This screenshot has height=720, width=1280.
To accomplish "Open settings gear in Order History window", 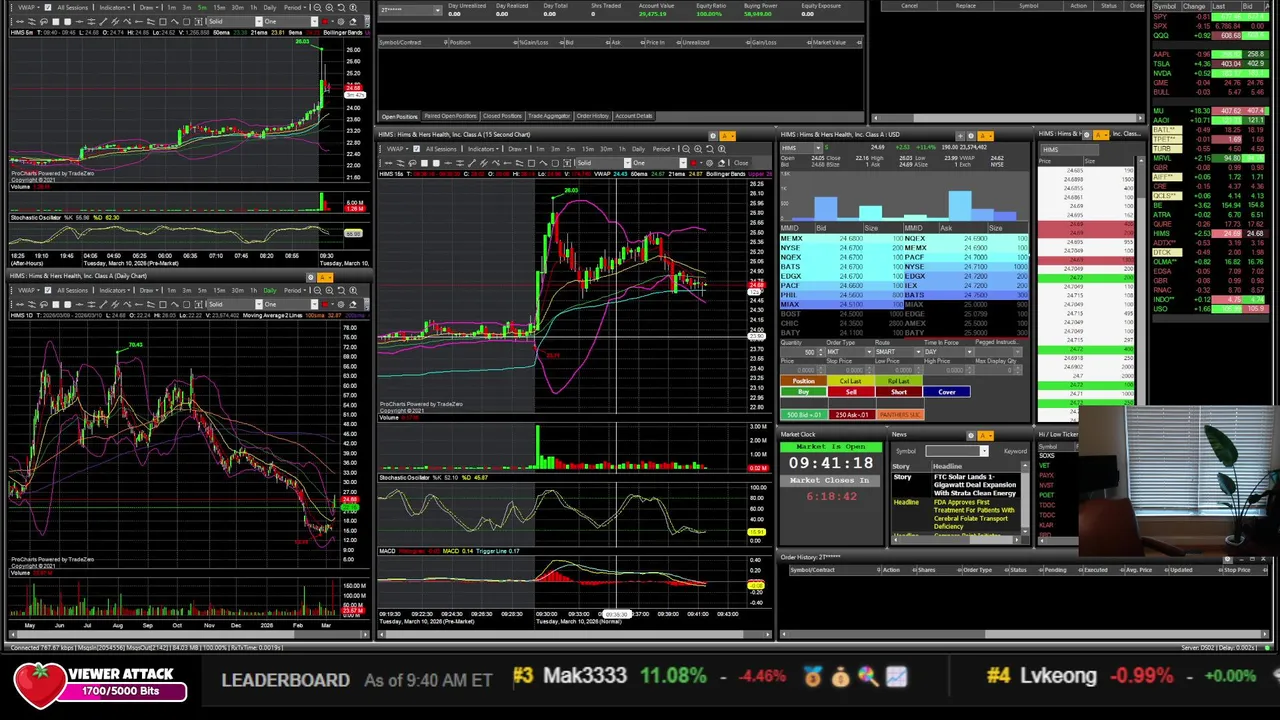I will (x=1227, y=558).
